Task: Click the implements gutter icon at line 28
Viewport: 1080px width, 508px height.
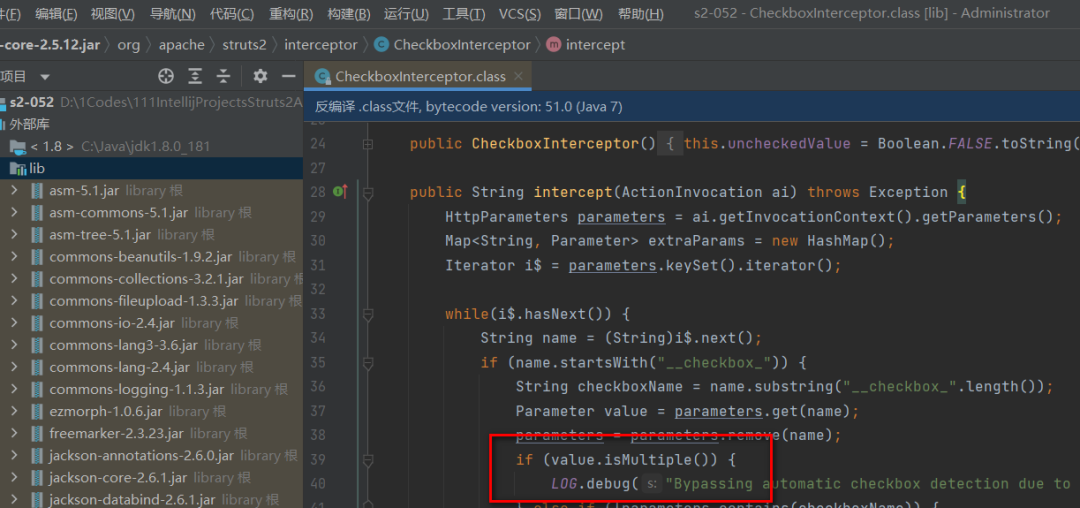Action: (340, 192)
